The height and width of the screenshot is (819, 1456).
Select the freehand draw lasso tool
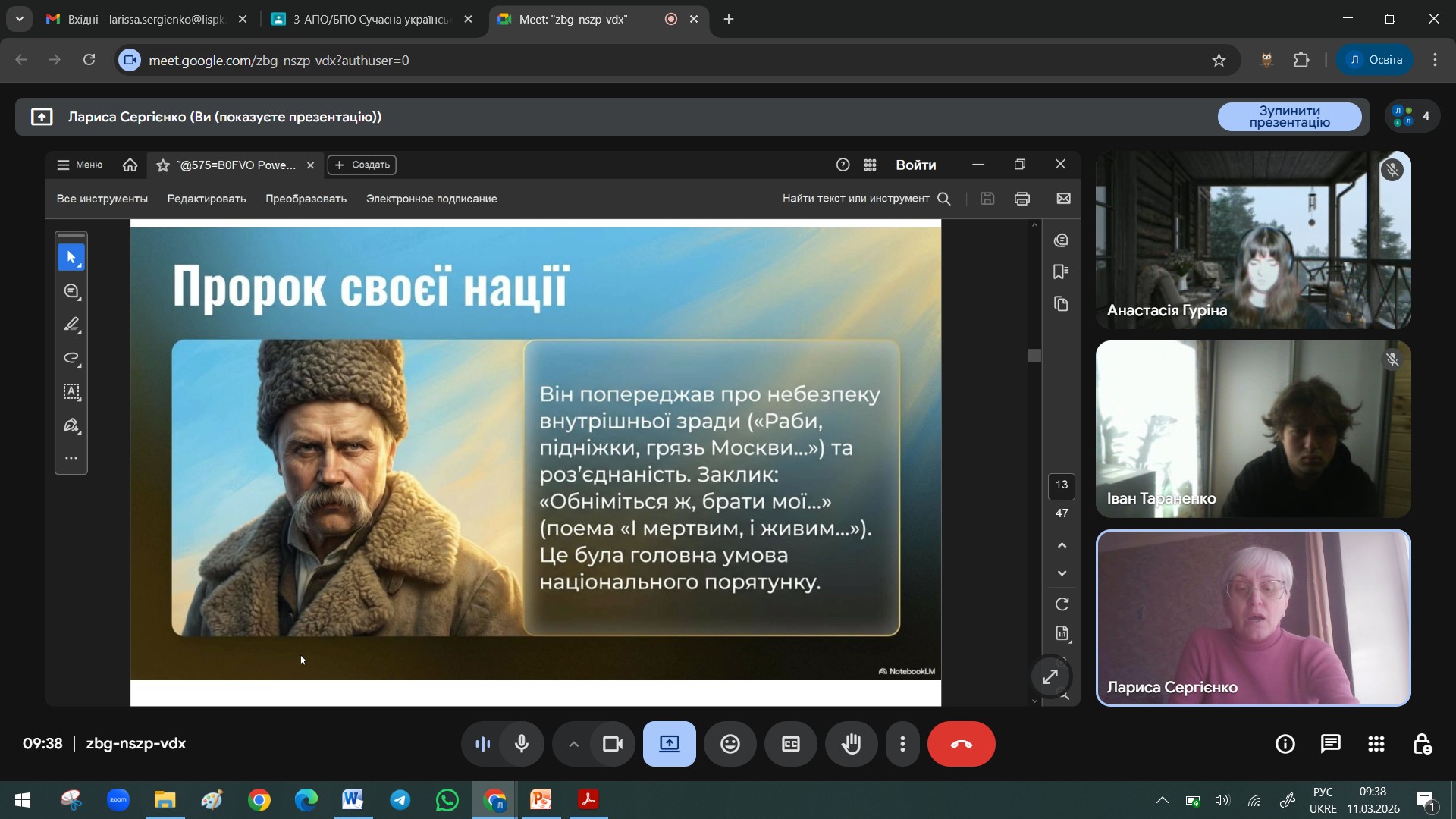(71, 358)
